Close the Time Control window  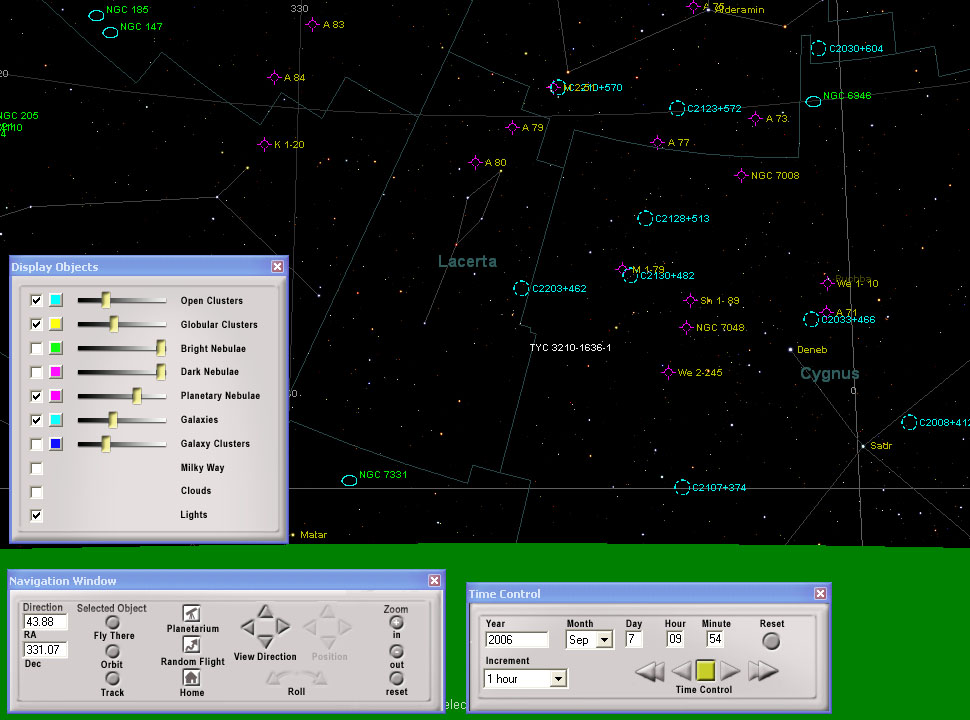click(x=820, y=594)
